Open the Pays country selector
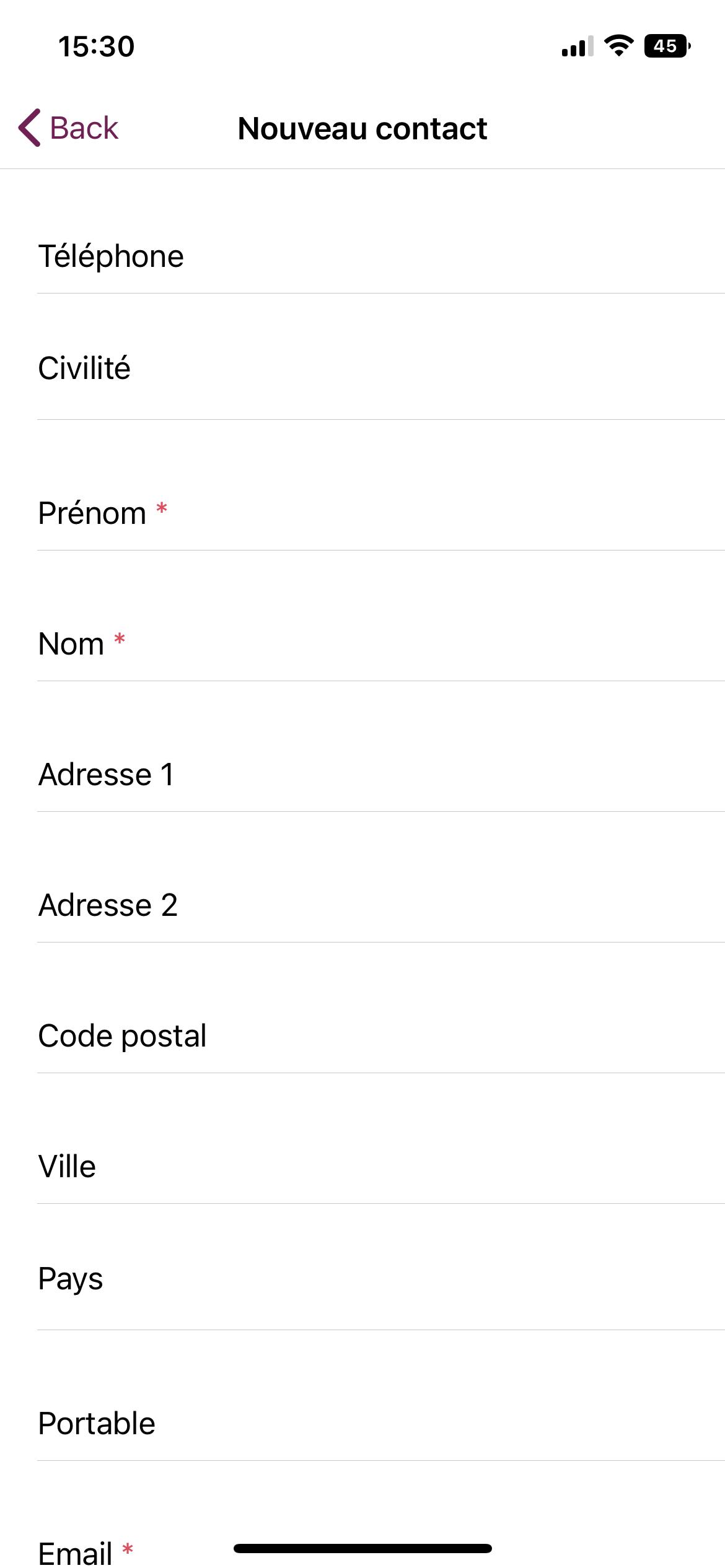 tap(381, 1278)
